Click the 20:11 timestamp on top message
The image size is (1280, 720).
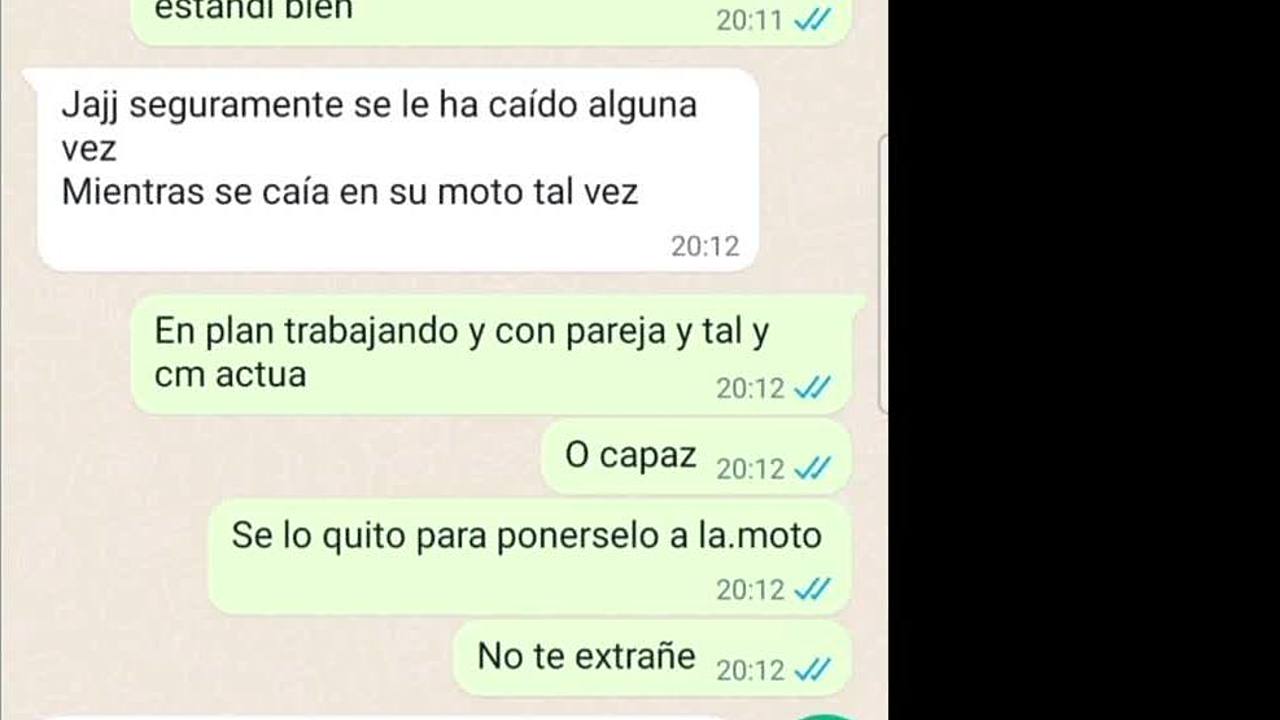(750, 20)
